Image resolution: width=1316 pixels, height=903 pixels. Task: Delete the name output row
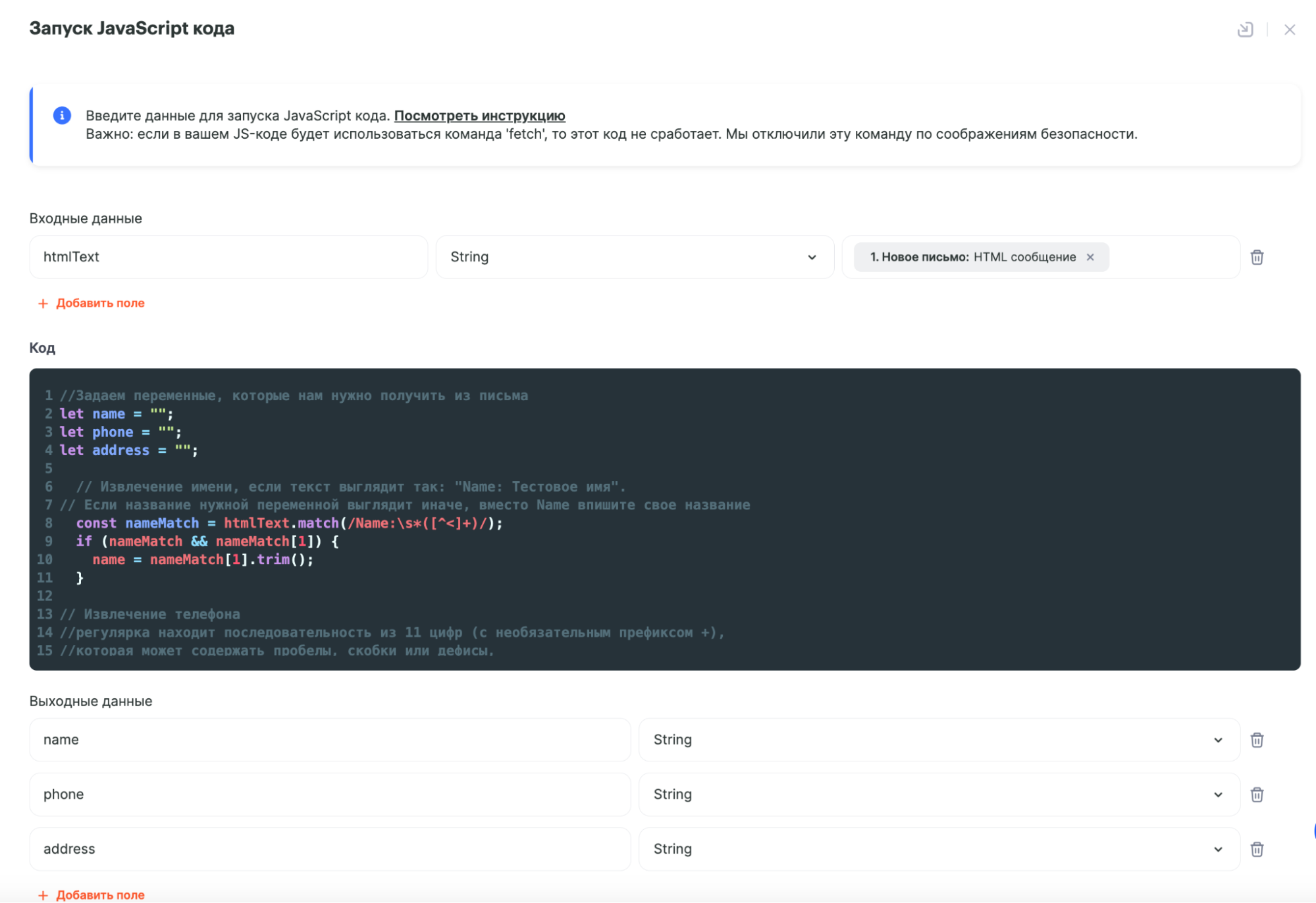pyautogui.click(x=1257, y=740)
